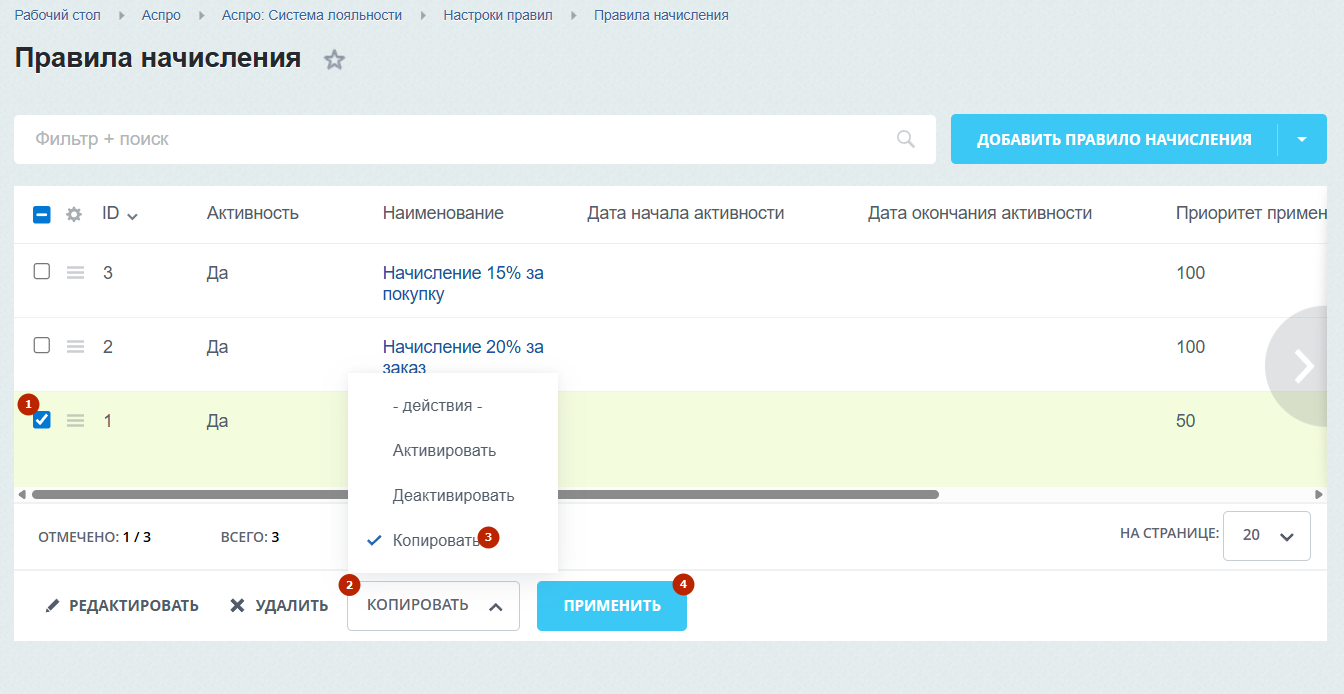This screenshot has width=1344, height=694.
Task: Click the horizontal table scrollbar
Action: pos(485,494)
